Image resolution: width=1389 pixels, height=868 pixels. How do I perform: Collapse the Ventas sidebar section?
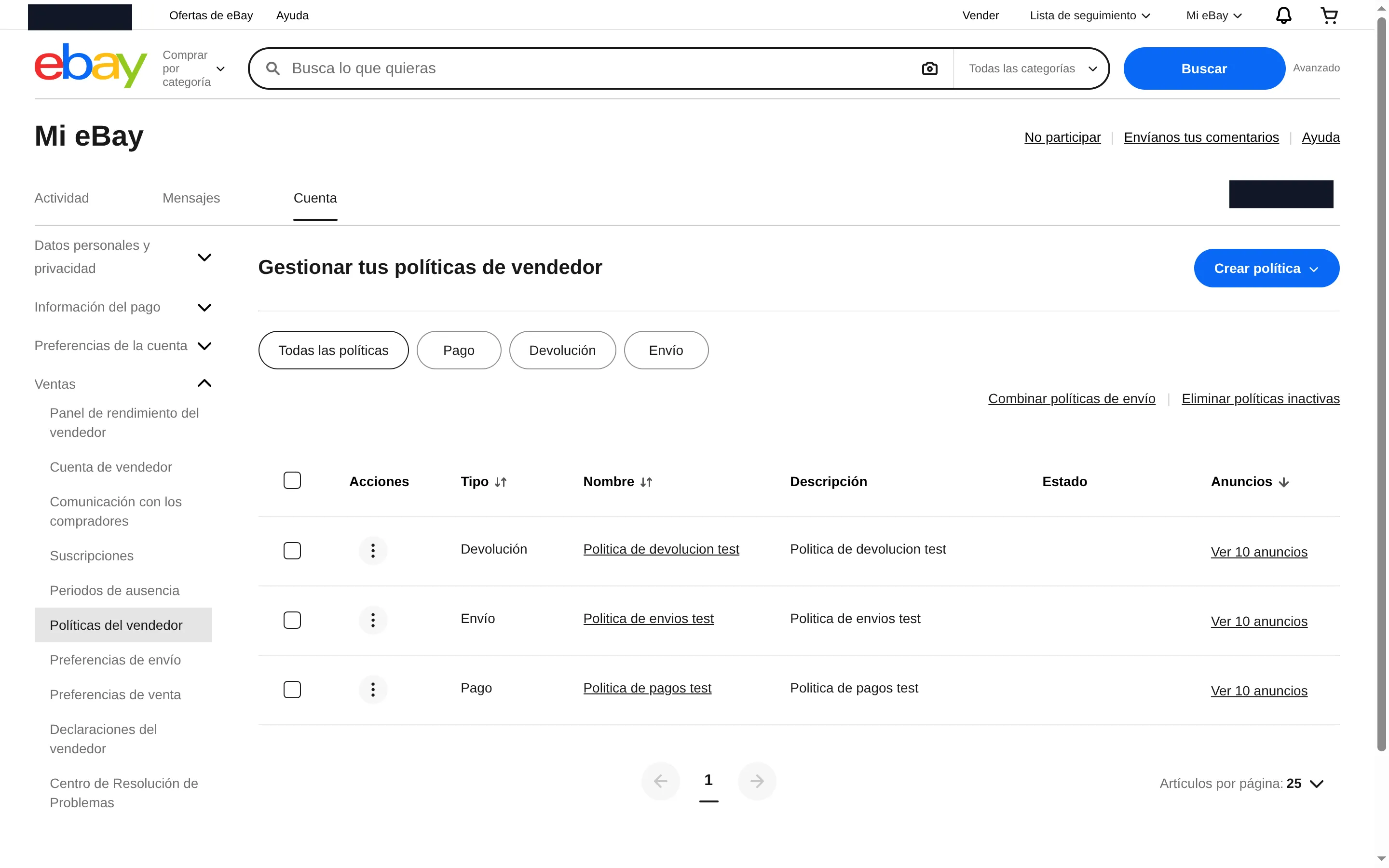click(x=123, y=384)
